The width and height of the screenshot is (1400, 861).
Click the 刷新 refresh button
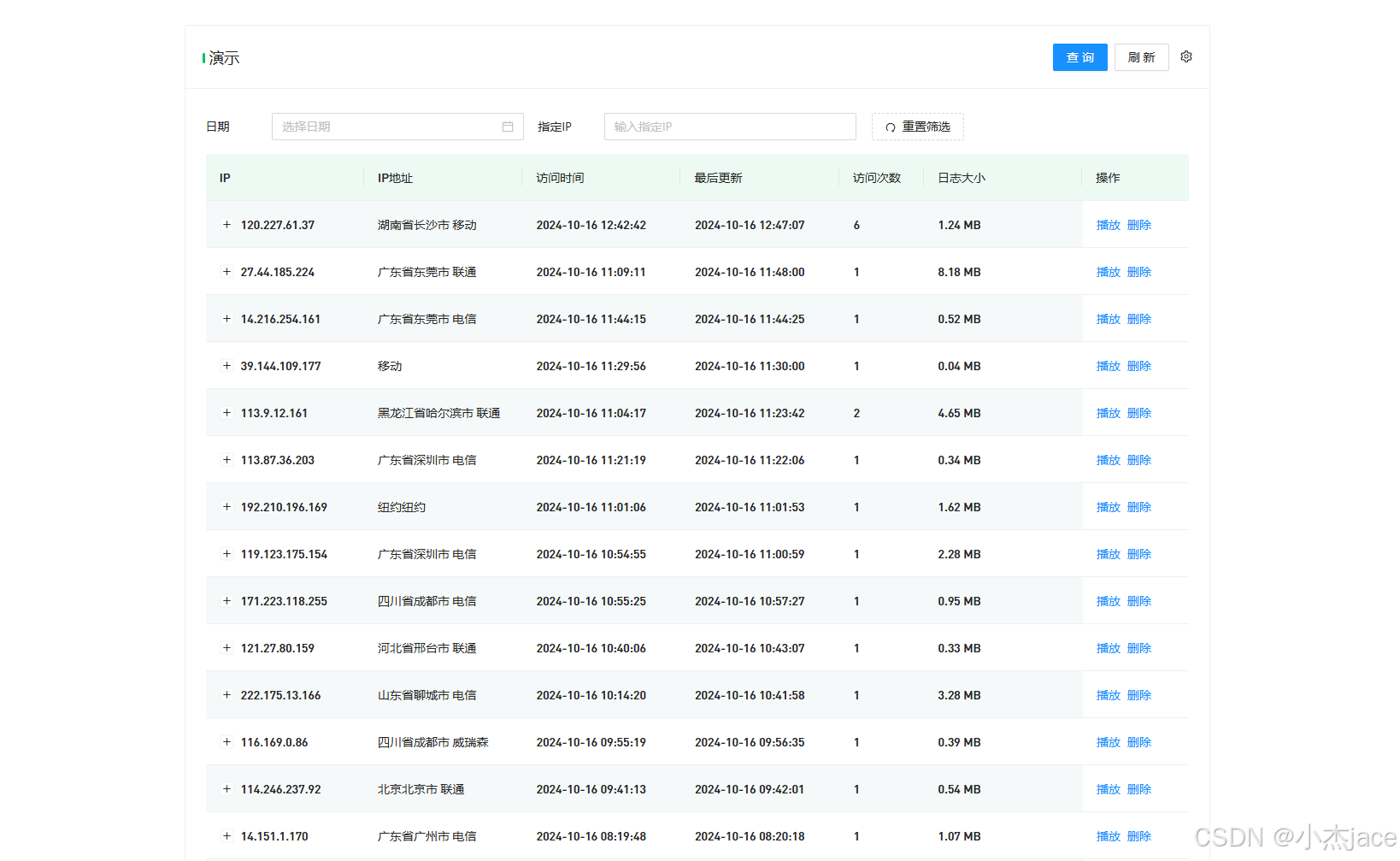tap(1141, 57)
